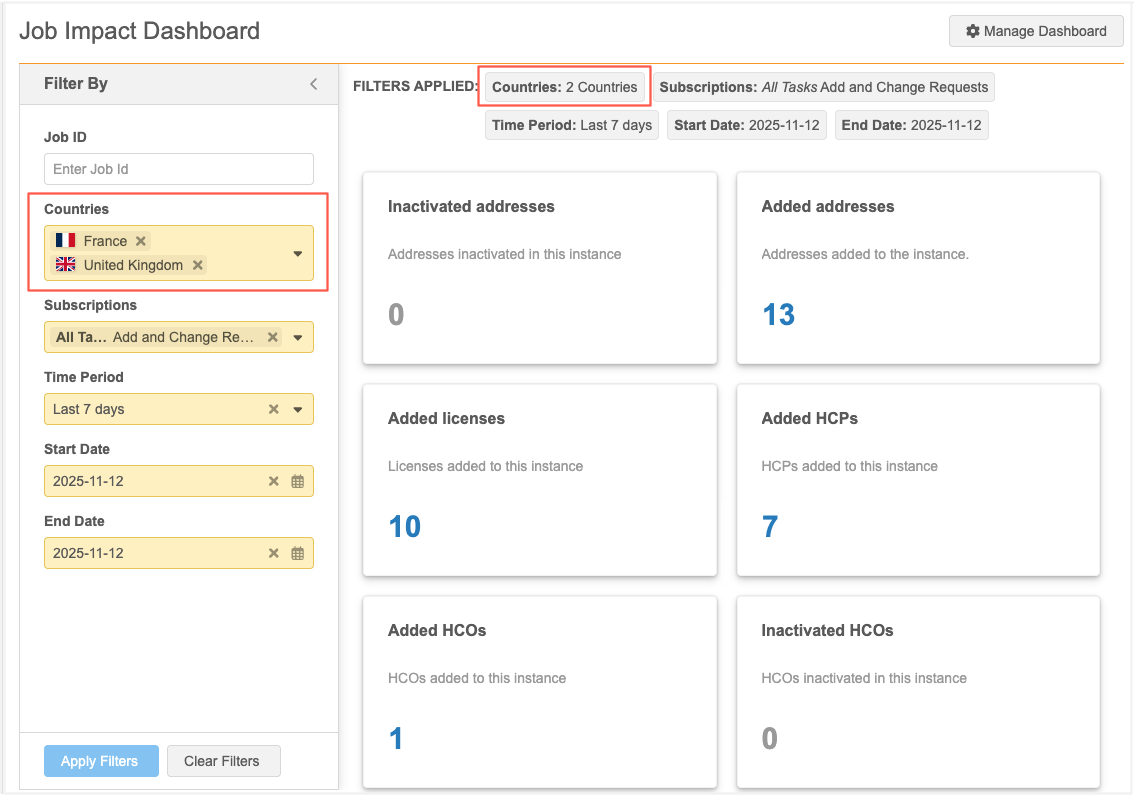Image resolution: width=1134 pixels, height=795 pixels.
Task: Type in the Job ID field
Action: tap(179, 169)
